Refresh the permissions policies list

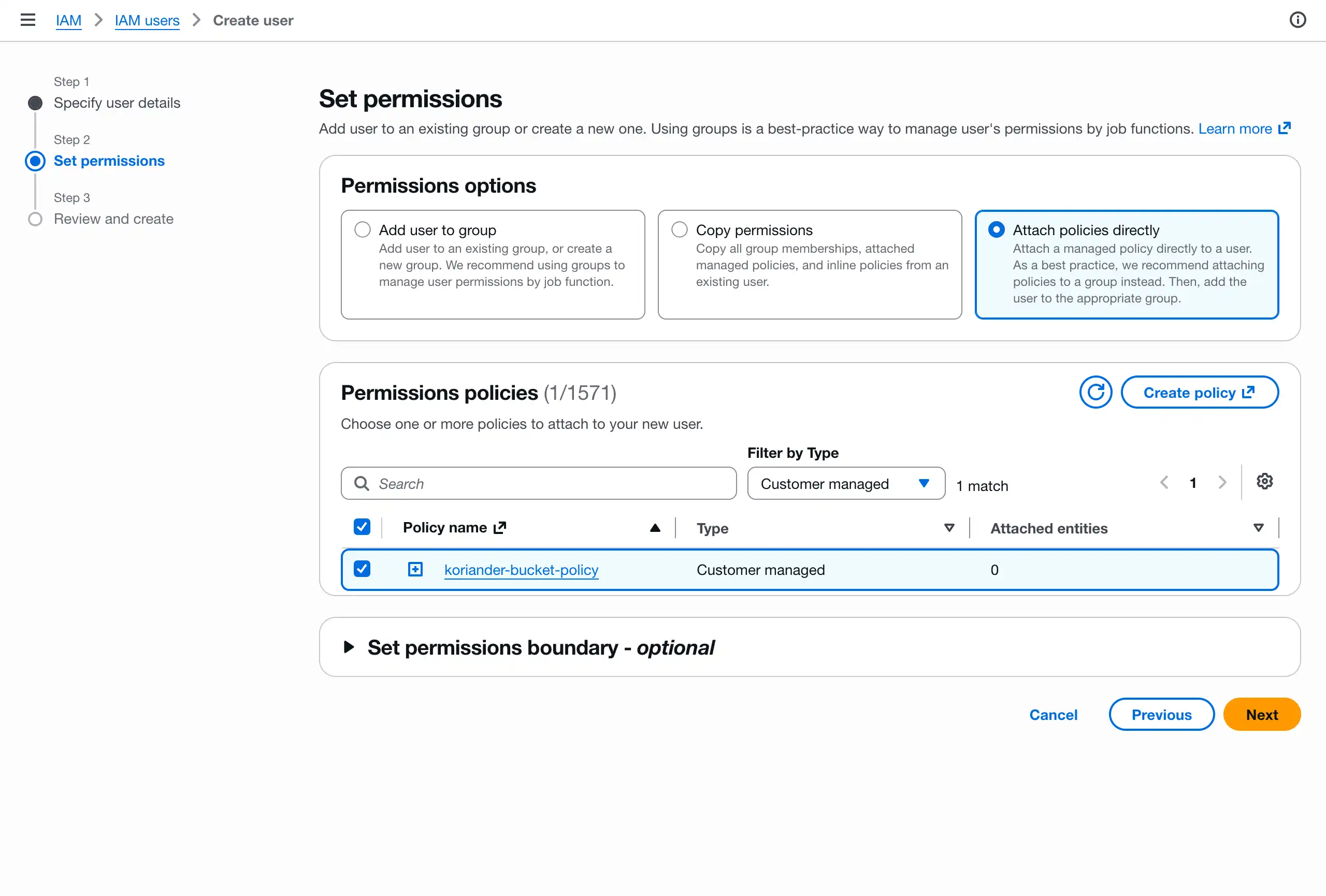[x=1096, y=393]
